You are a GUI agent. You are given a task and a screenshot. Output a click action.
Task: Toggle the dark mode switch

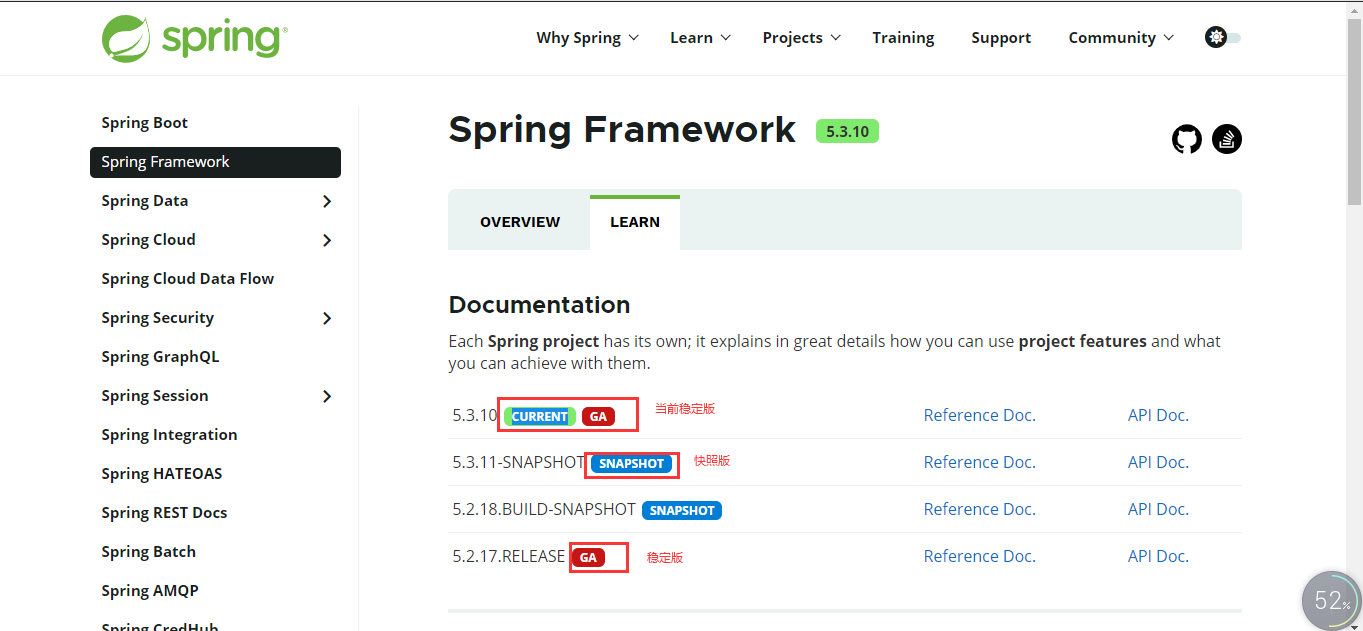[1223, 37]
